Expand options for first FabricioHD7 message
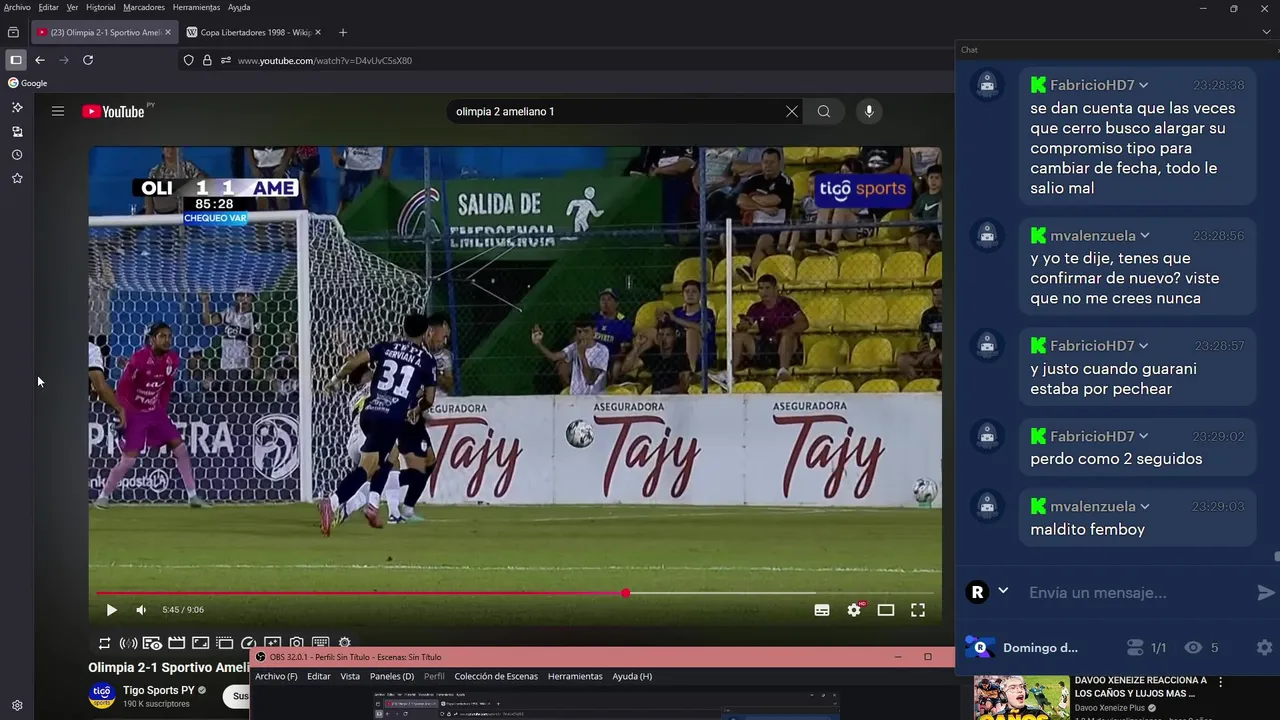The width and height of the screenshot is (1280, 720). coord(1143,85)
